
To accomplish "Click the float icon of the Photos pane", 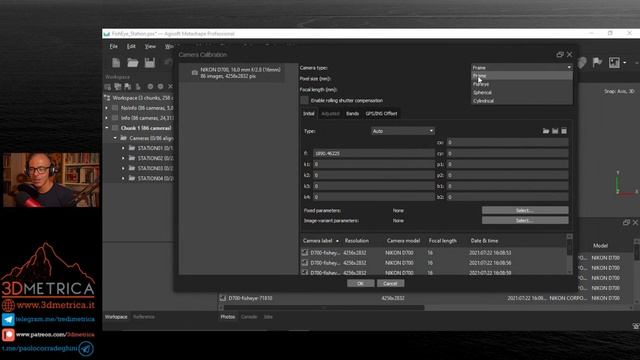I will 627,222.
